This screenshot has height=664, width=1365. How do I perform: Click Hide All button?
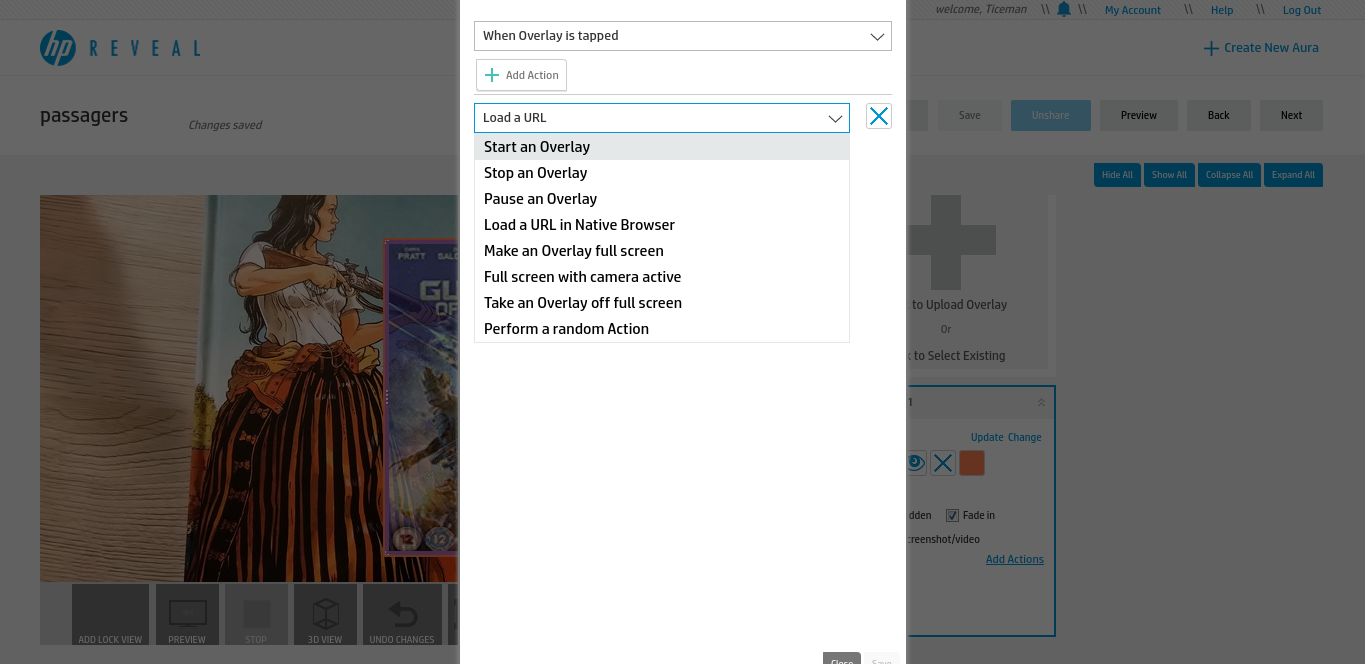1117,175
